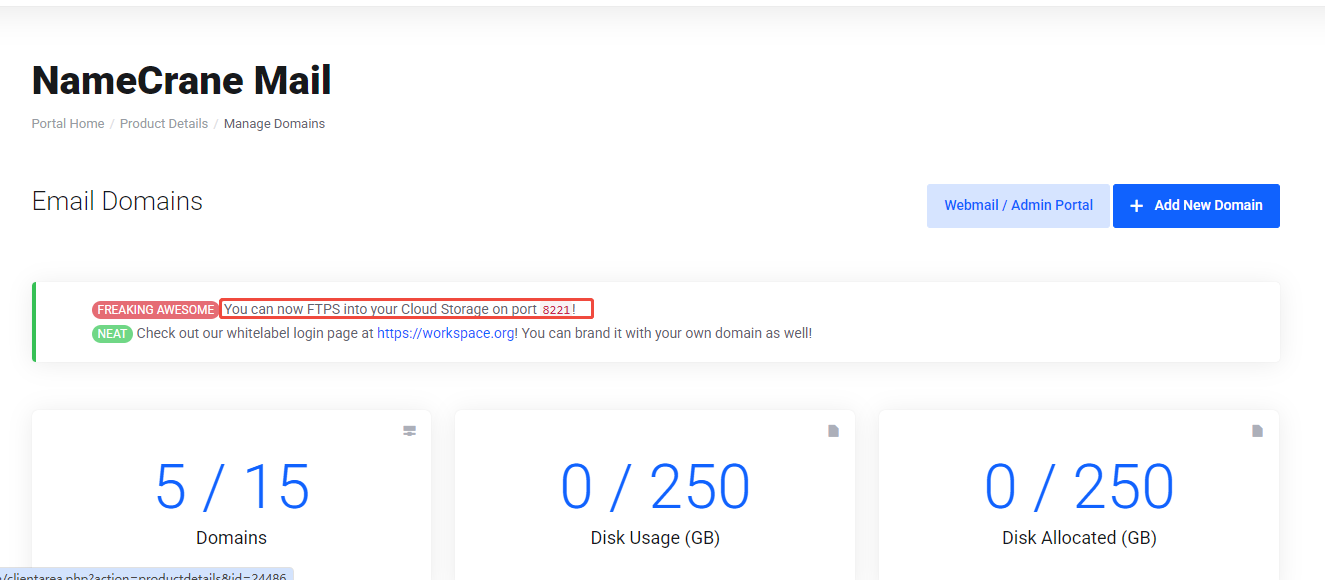Click the file icon on Disk Allocated card
1325x580 pixels.
coord(1258,431)
